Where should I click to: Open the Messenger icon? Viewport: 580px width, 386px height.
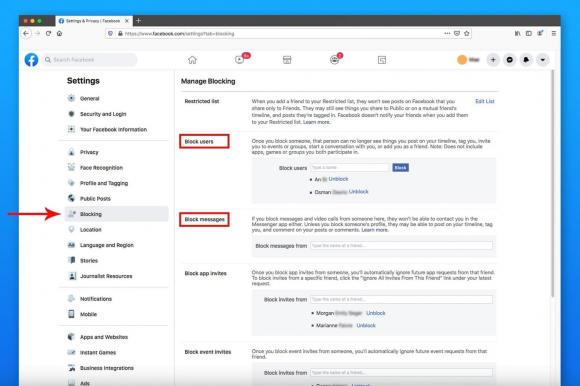(x=510, y=60)
